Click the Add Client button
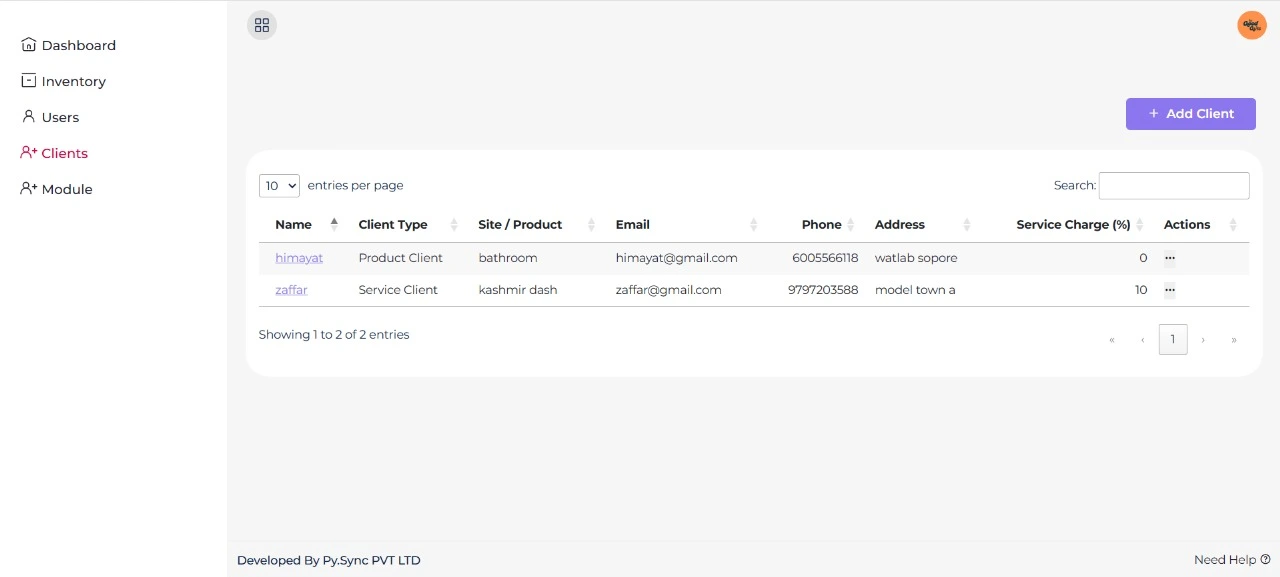 [1190, 114]
